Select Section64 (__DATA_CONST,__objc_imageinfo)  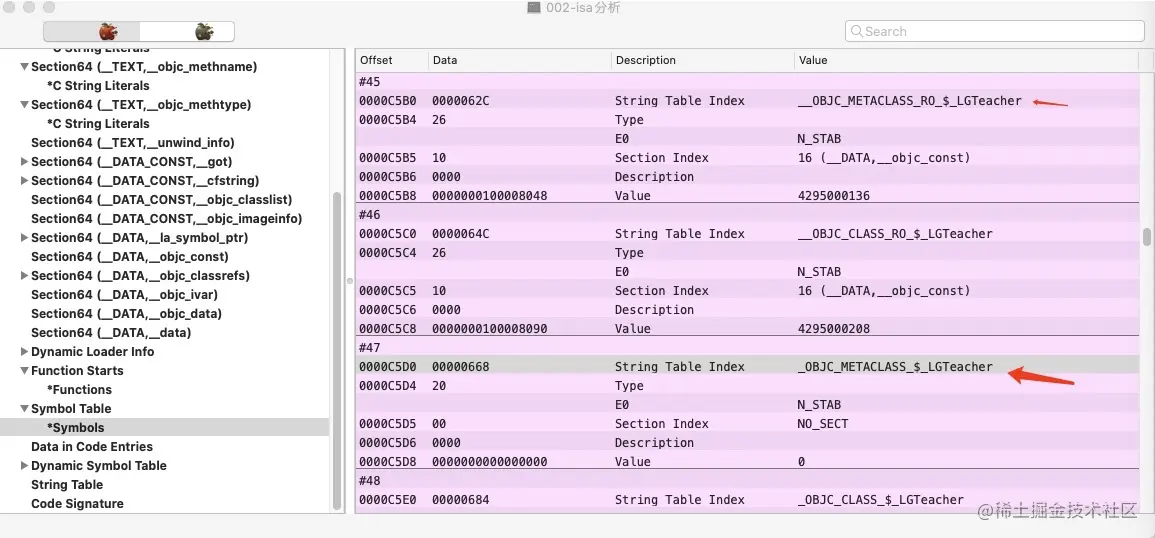[166, 219]
